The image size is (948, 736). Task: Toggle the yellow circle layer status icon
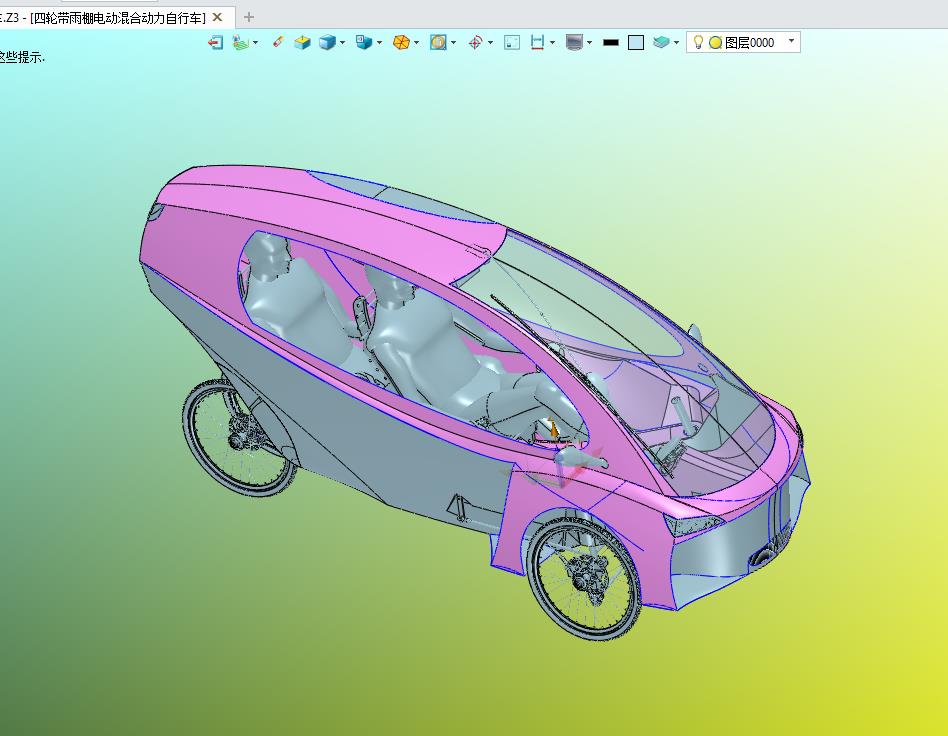(x=715, y=43)
